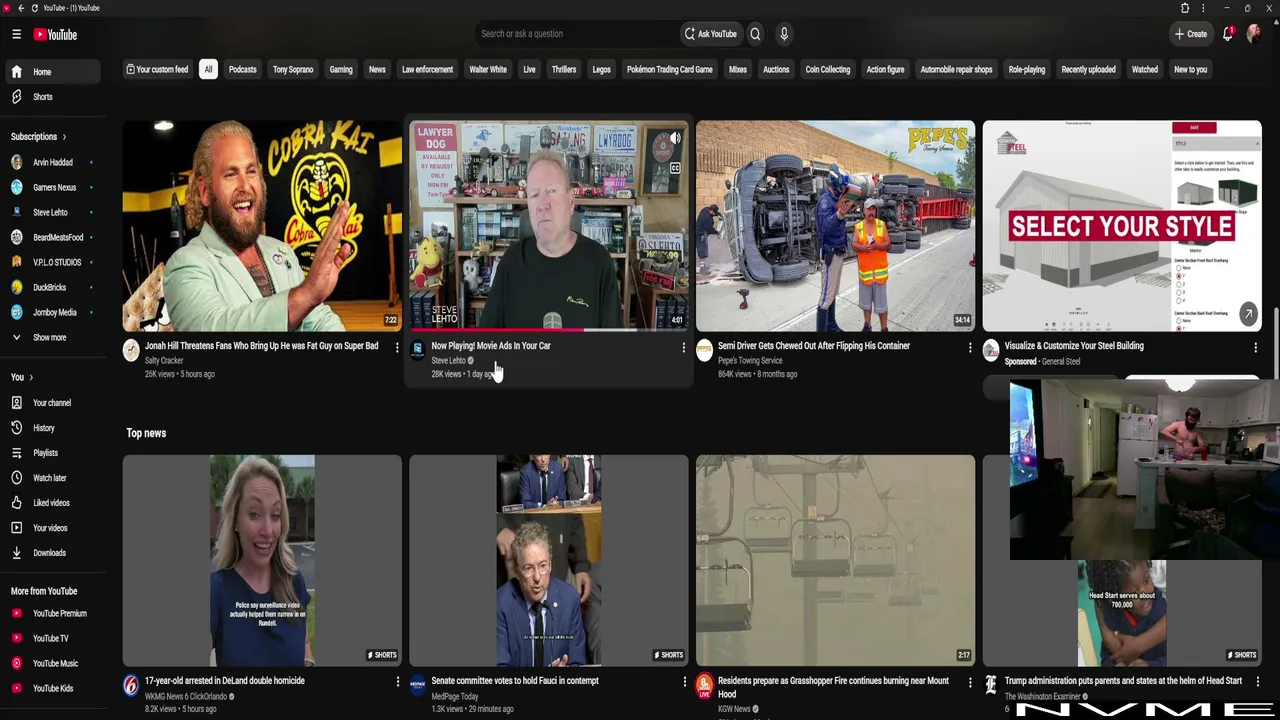Image resolution: width=1280 pixels, height=720 pixels.
Task: Click Pepe's Towing Service channel avatar
Action: point(704,350)
